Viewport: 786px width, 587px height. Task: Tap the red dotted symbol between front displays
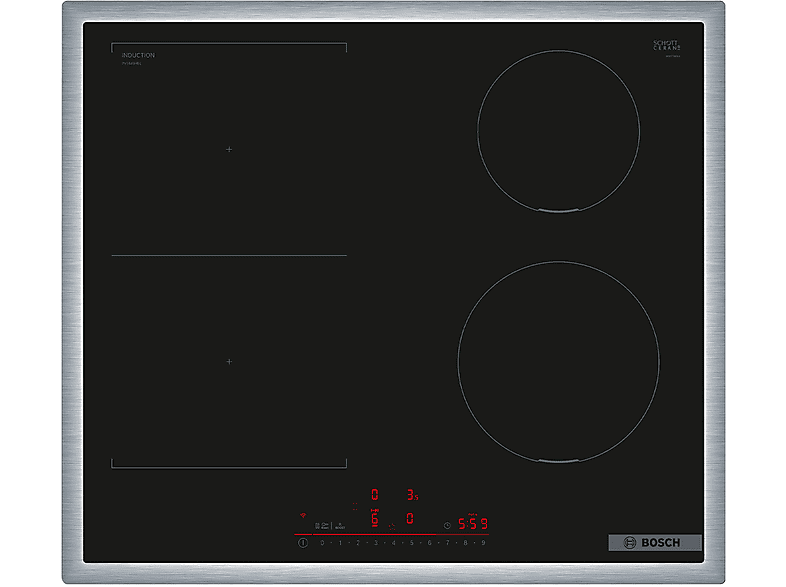pos(392,526)
